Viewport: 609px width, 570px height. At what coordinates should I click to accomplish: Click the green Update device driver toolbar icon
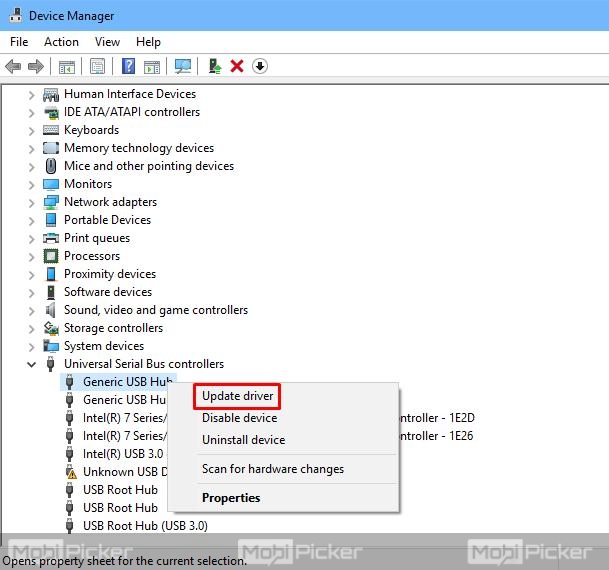pyautogui.click(x=214, y=66)
